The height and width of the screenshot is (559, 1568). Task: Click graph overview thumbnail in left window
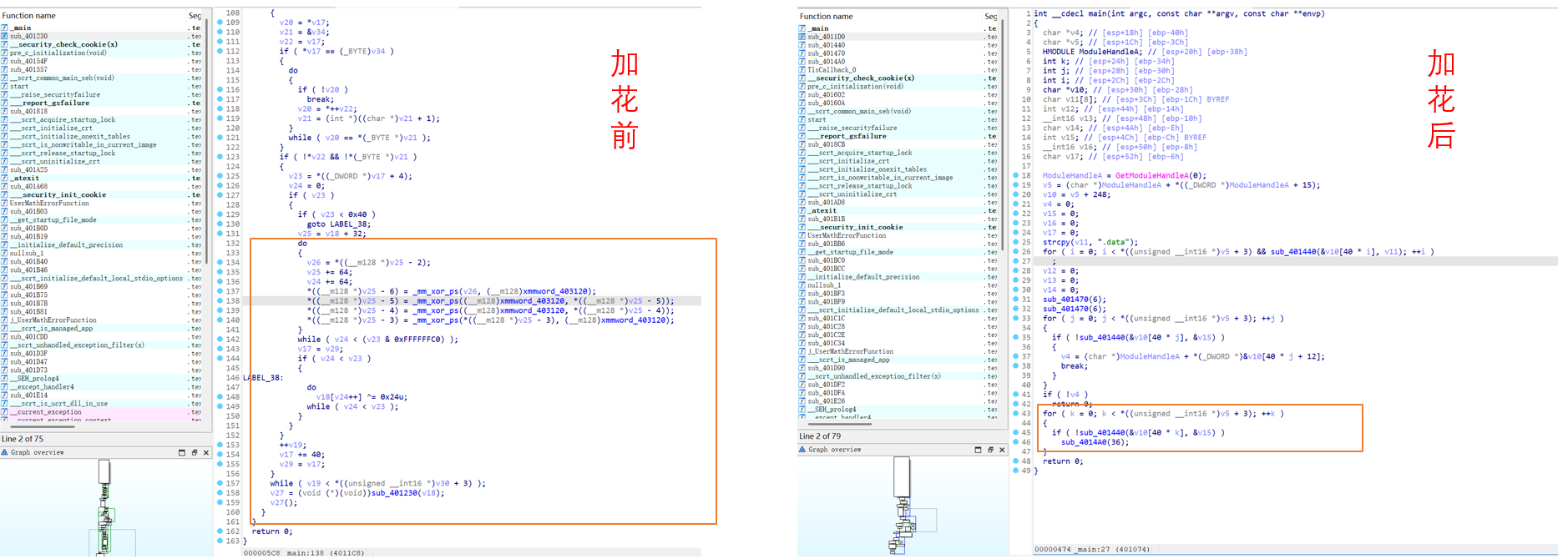point(104,507)
